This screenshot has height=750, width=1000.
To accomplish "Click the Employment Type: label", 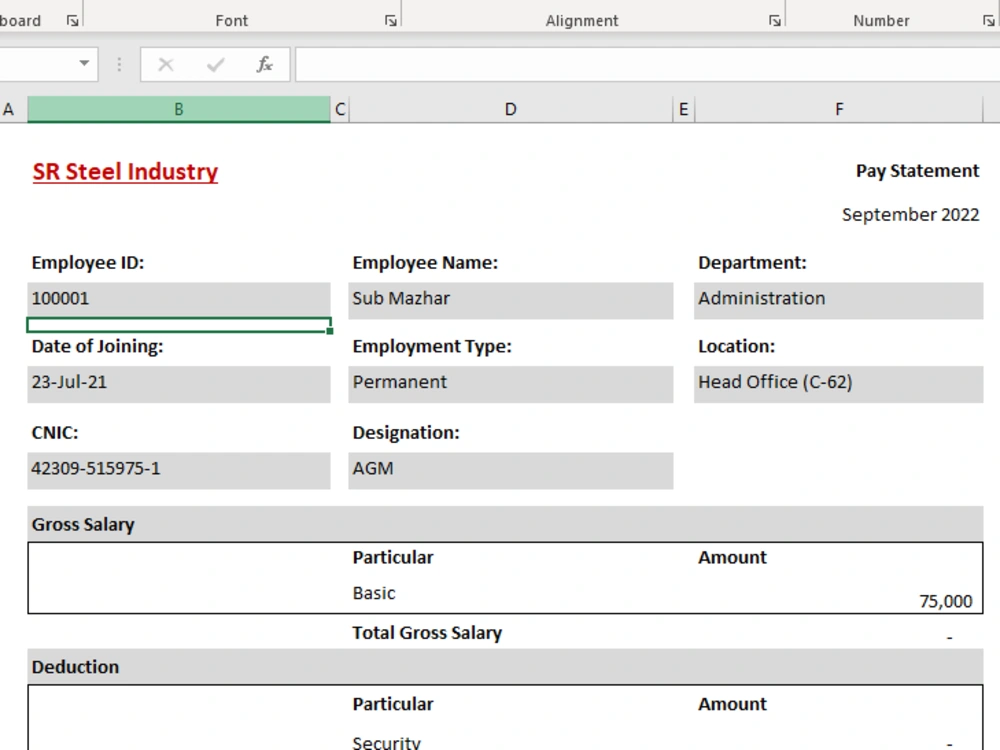I will (x=432, y=346).
